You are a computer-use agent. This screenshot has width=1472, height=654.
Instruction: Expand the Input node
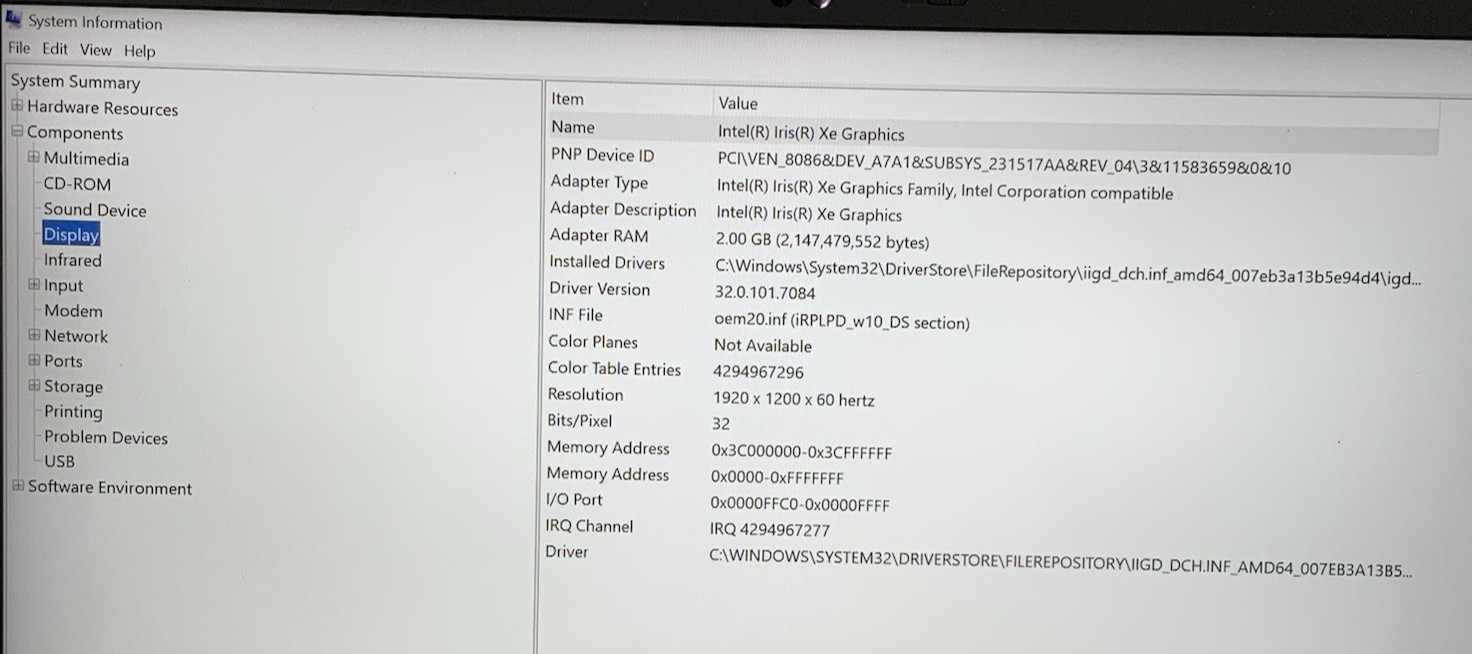pos(34,284)
